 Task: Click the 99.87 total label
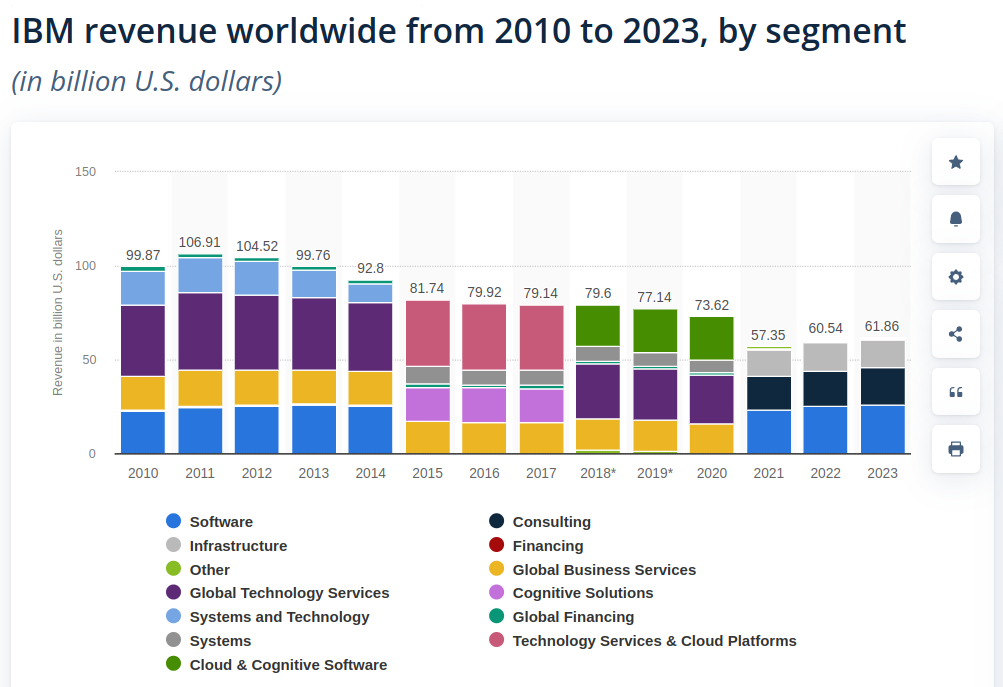pos(143,255)
